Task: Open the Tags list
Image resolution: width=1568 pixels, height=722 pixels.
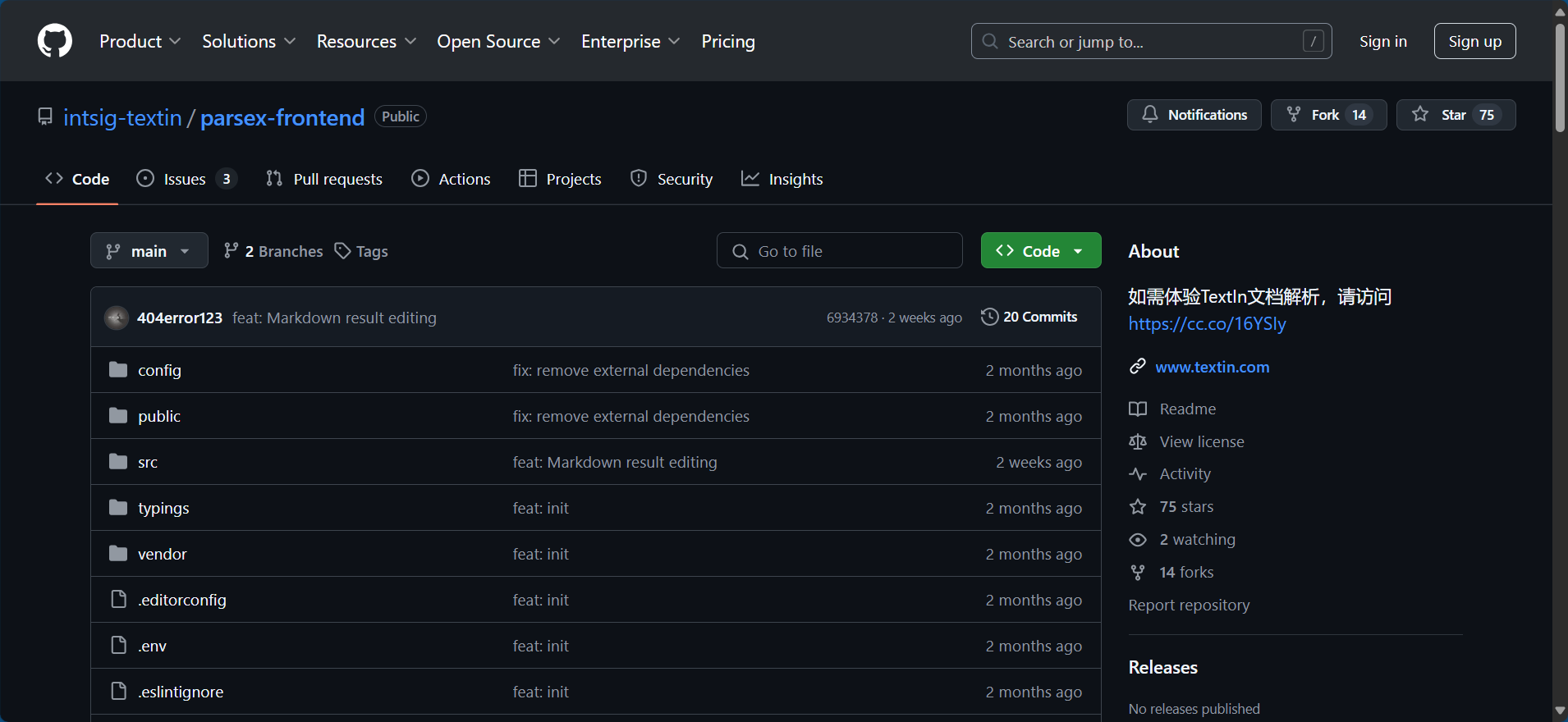Action: (361, 251)
